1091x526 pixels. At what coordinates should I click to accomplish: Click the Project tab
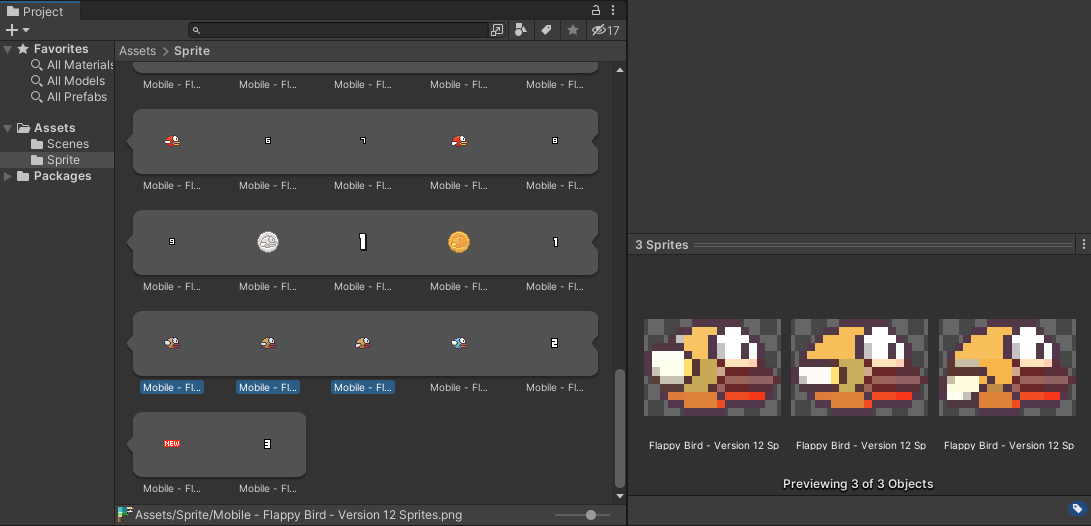pyautogui.click(x=40, y=10)
